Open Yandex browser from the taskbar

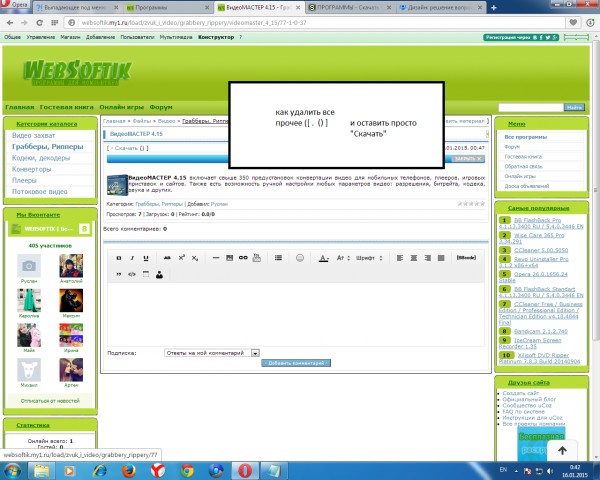(158, 471)
